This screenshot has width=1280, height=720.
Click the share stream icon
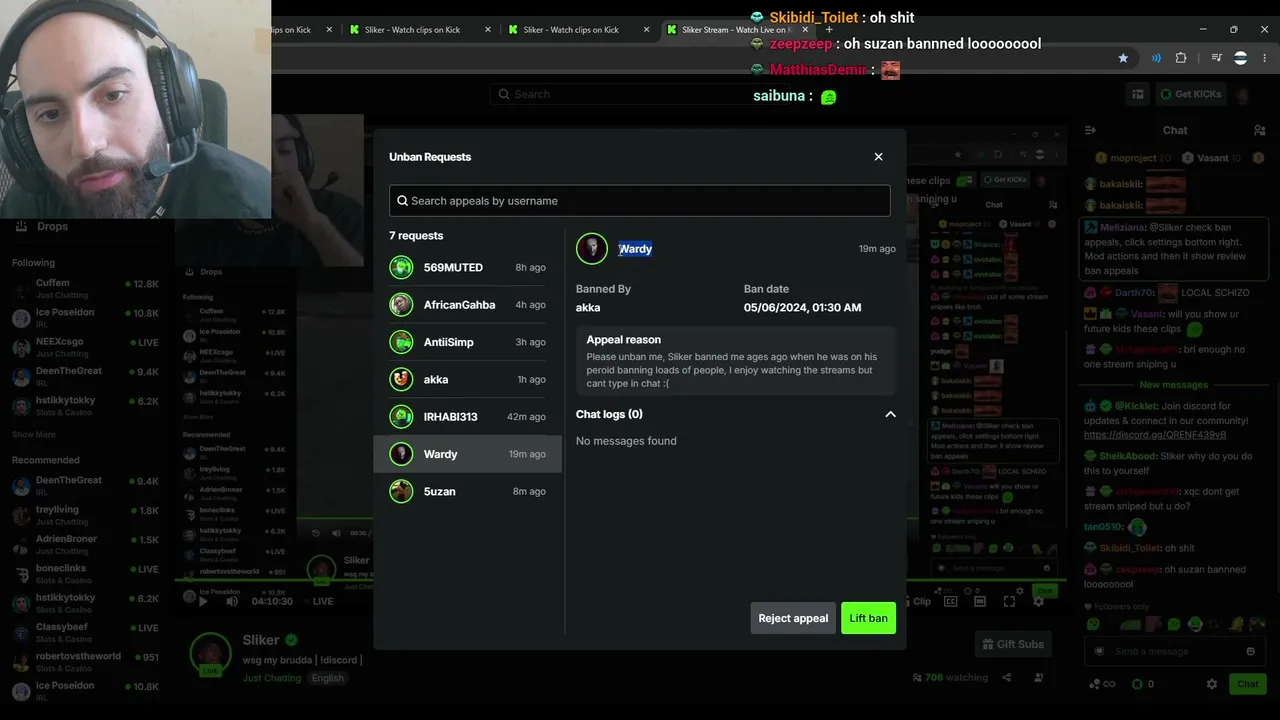pyautogui.click(x=1007, y=678)
